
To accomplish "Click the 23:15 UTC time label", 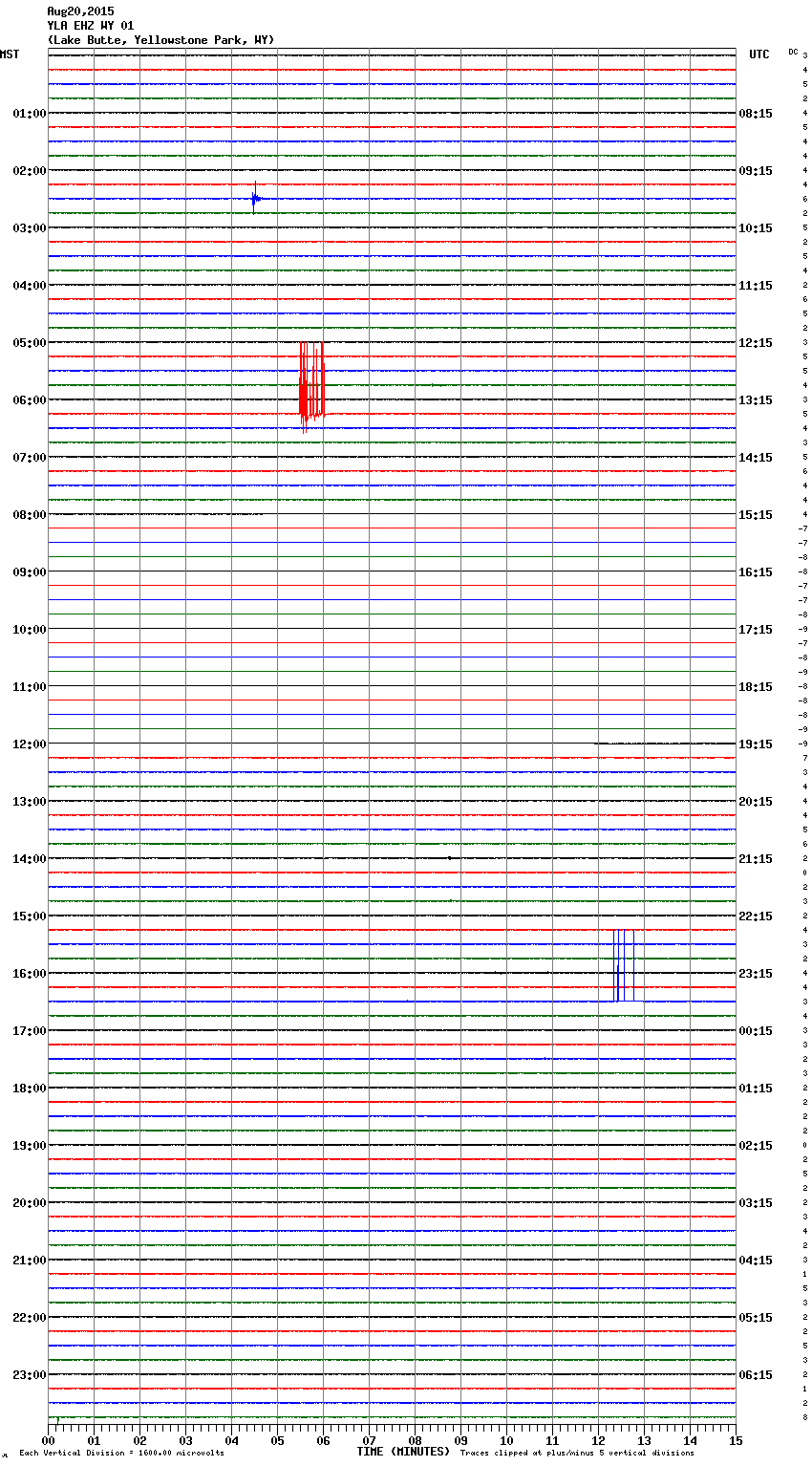I will 756,974.
